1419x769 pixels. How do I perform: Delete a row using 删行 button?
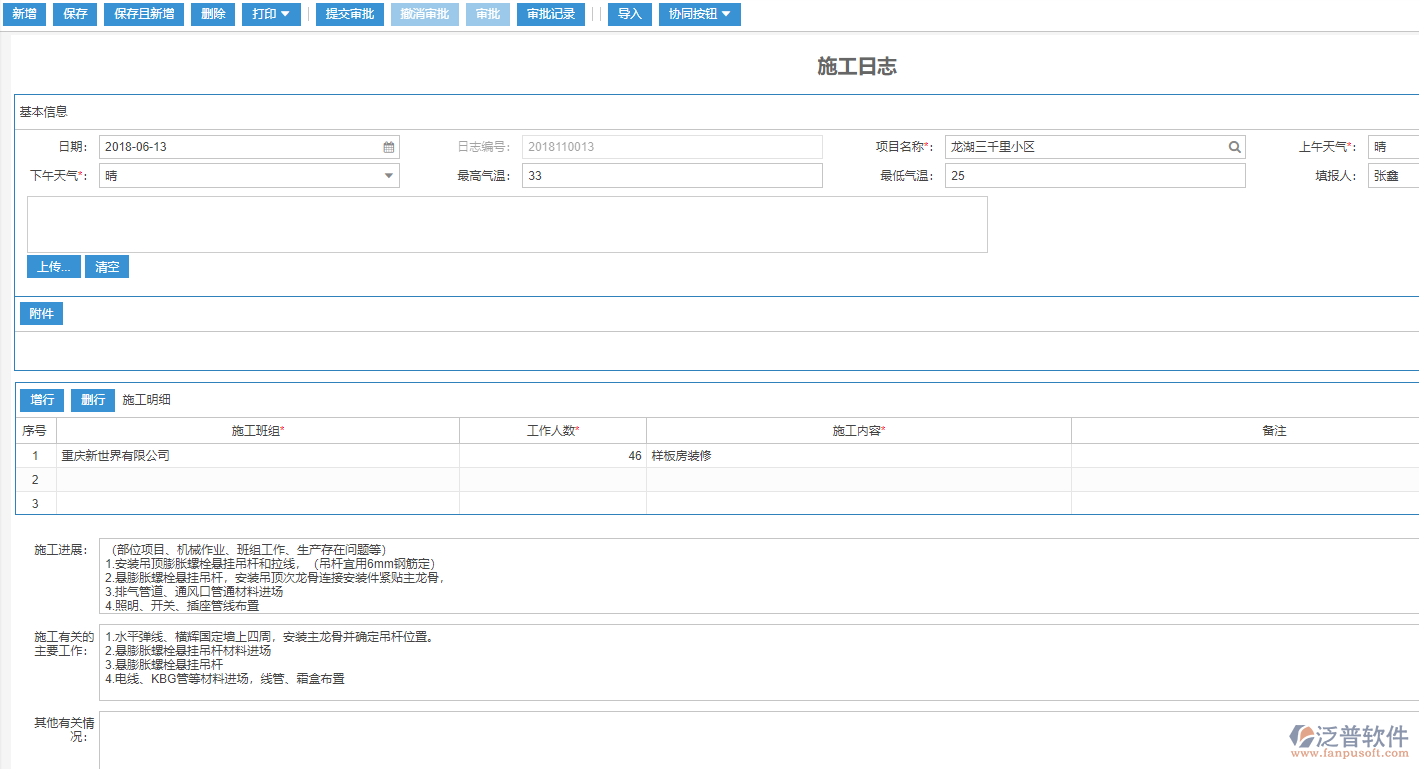tap(93, 400)
